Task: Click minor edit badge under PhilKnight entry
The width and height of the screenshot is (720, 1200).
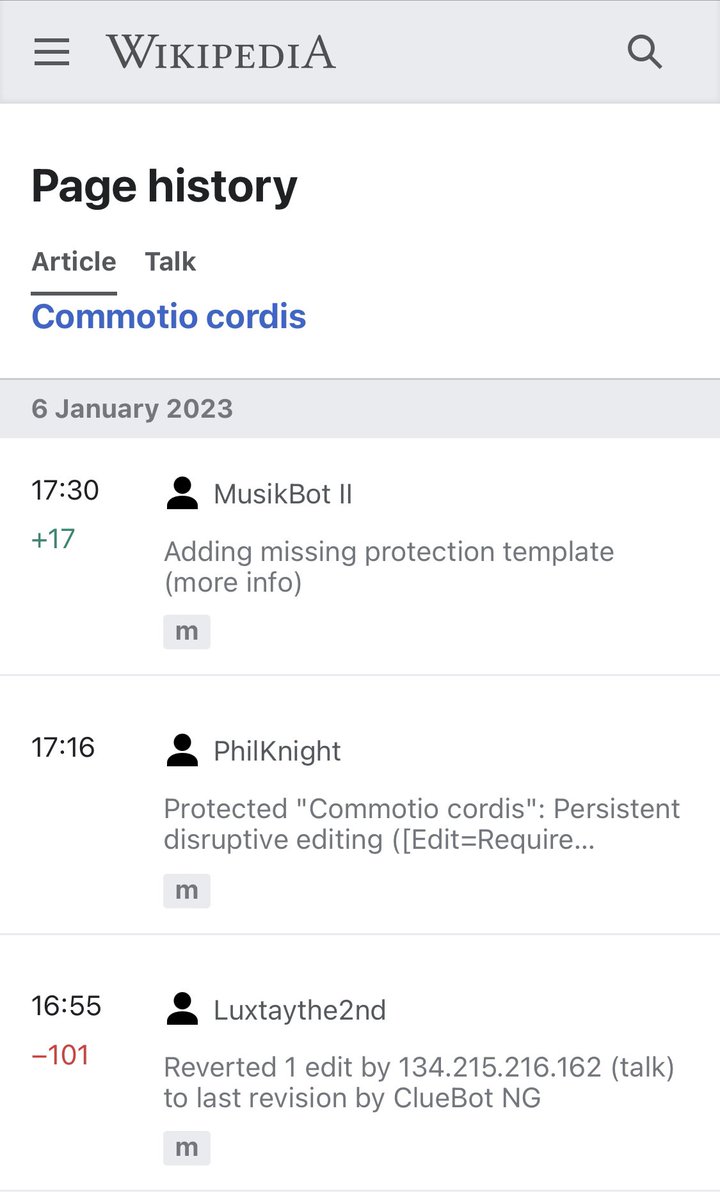Action: [187, 890]
